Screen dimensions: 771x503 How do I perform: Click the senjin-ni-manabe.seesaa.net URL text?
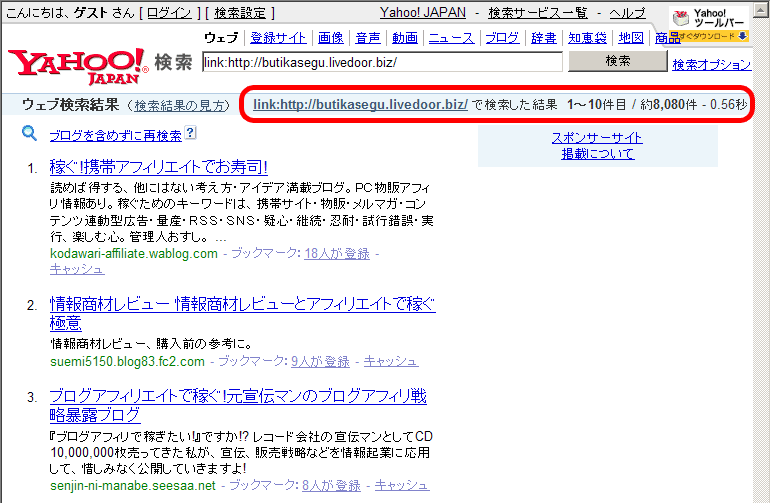coord(133,486)
